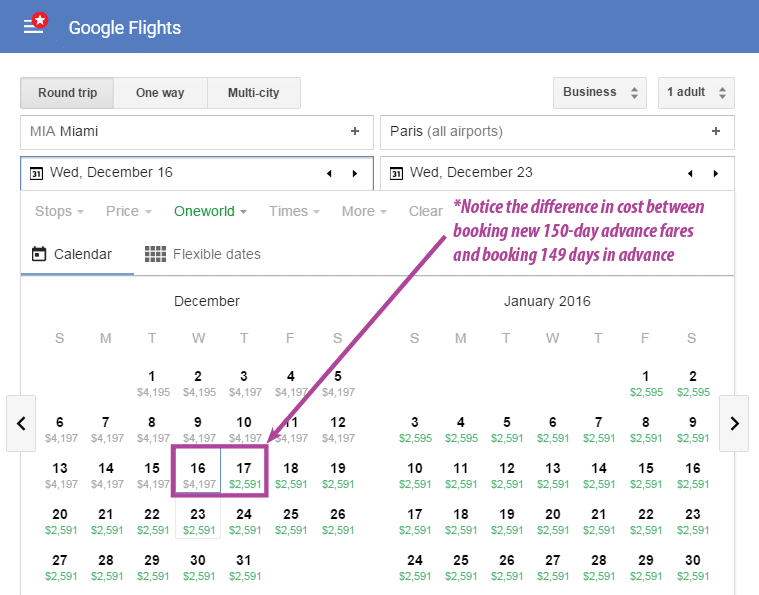The height and width of the screenshot is (595, 759).
Task: Select January 2 priced $2,595
Action: tap(693, 383)
